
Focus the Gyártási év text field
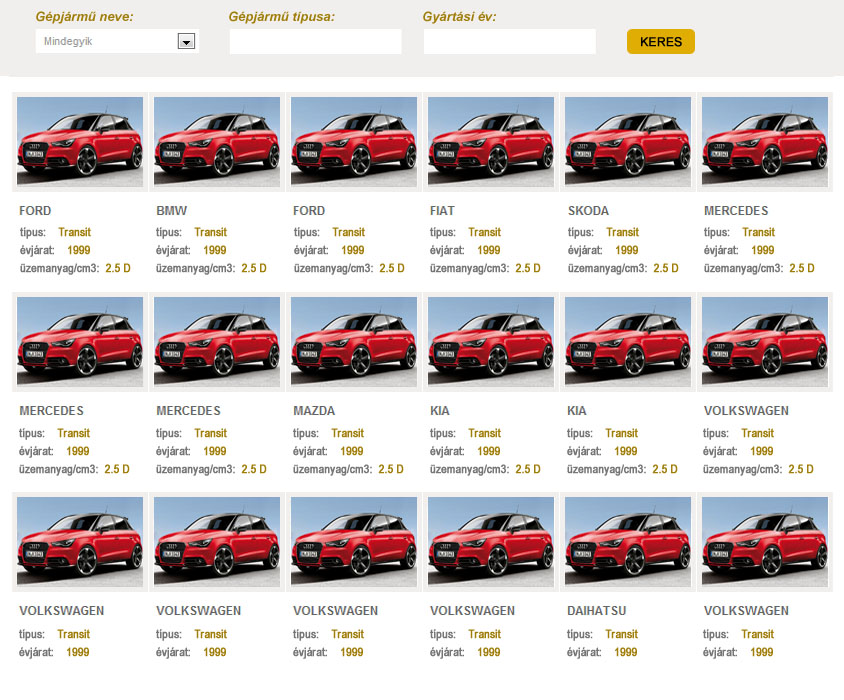coord(509,41)
